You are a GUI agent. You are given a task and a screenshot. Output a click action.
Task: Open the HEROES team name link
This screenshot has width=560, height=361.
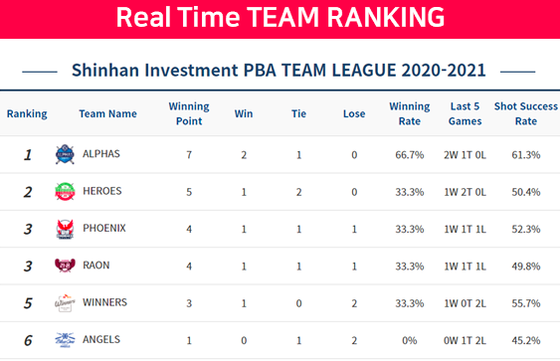point(102,191)
